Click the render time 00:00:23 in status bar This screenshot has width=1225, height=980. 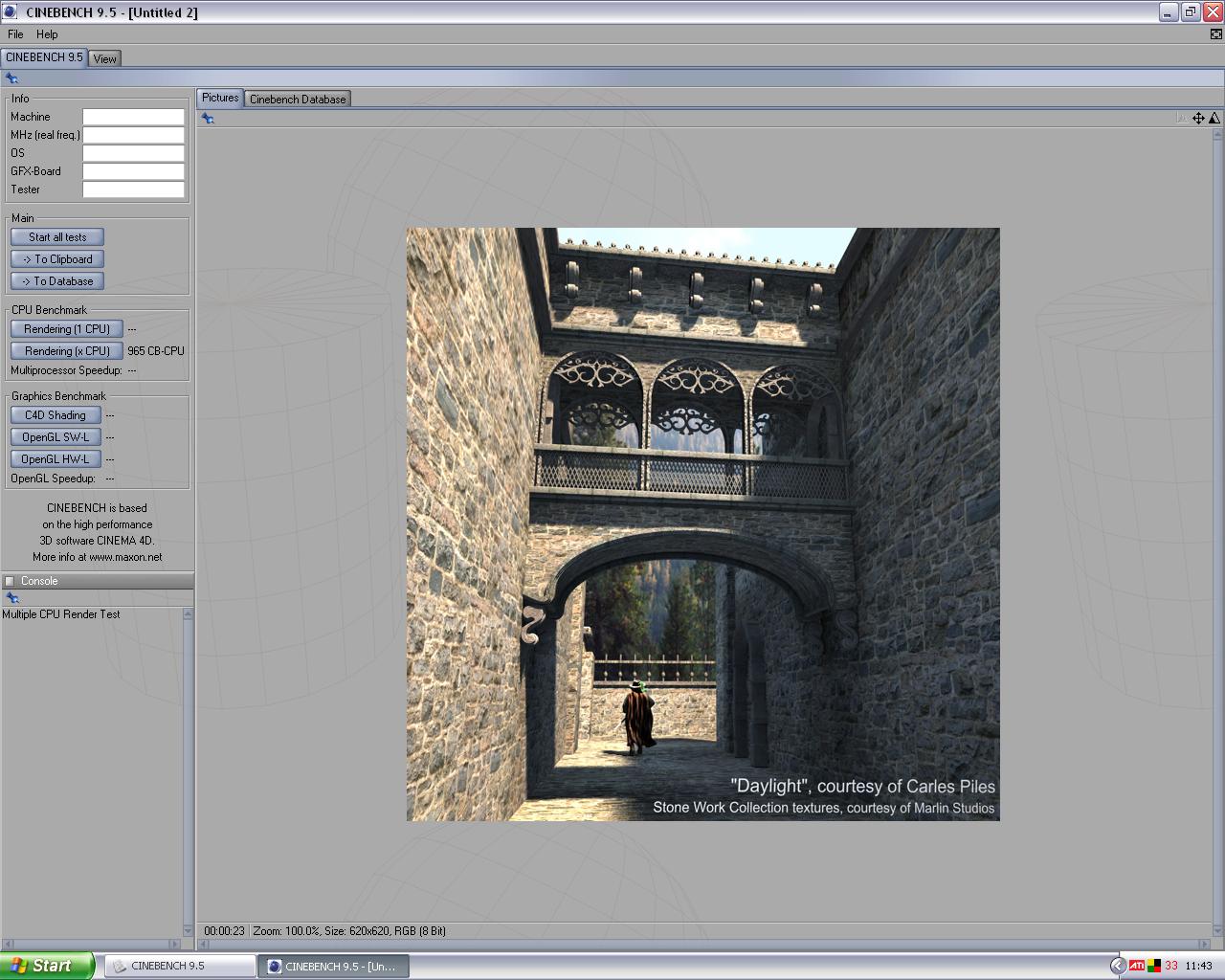[224, 930]
